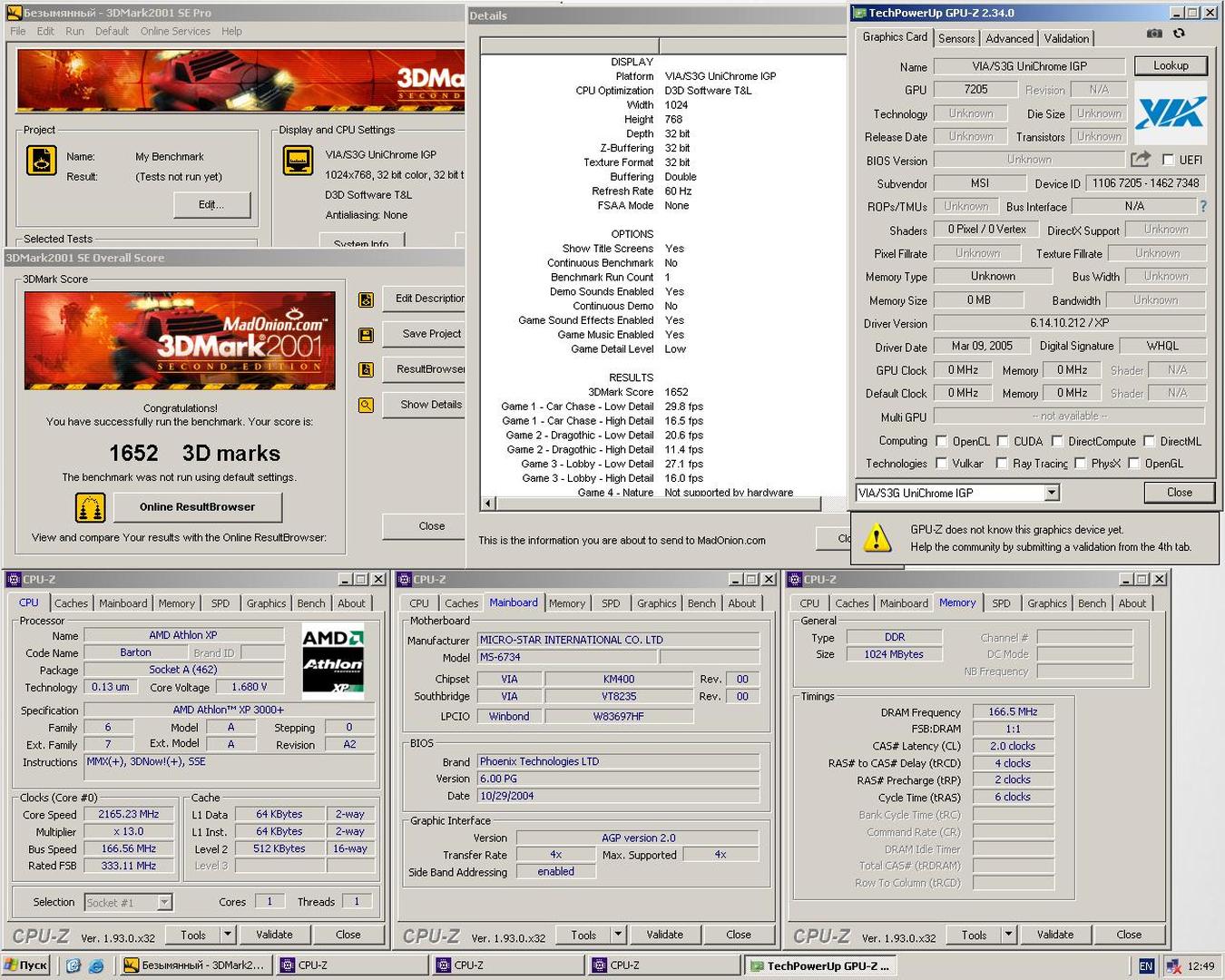The image size is (1225, 980).
Task: Click the browser icon next to Start button
Action: [73, 965]
